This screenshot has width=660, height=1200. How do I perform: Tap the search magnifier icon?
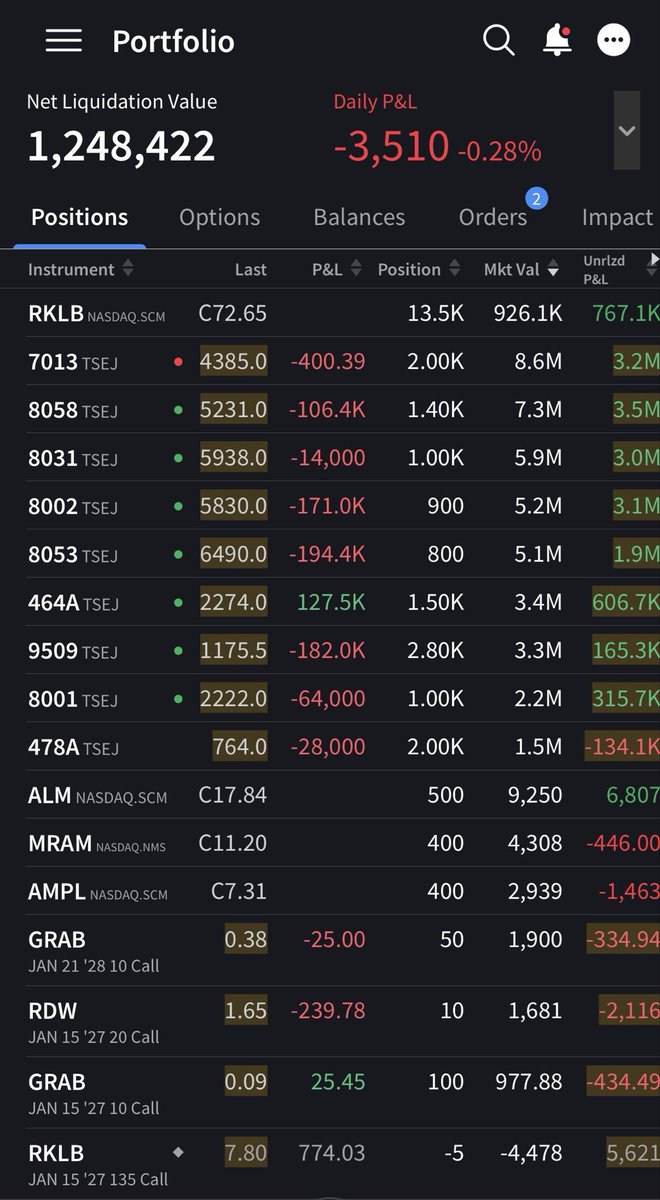click(498, 40)
